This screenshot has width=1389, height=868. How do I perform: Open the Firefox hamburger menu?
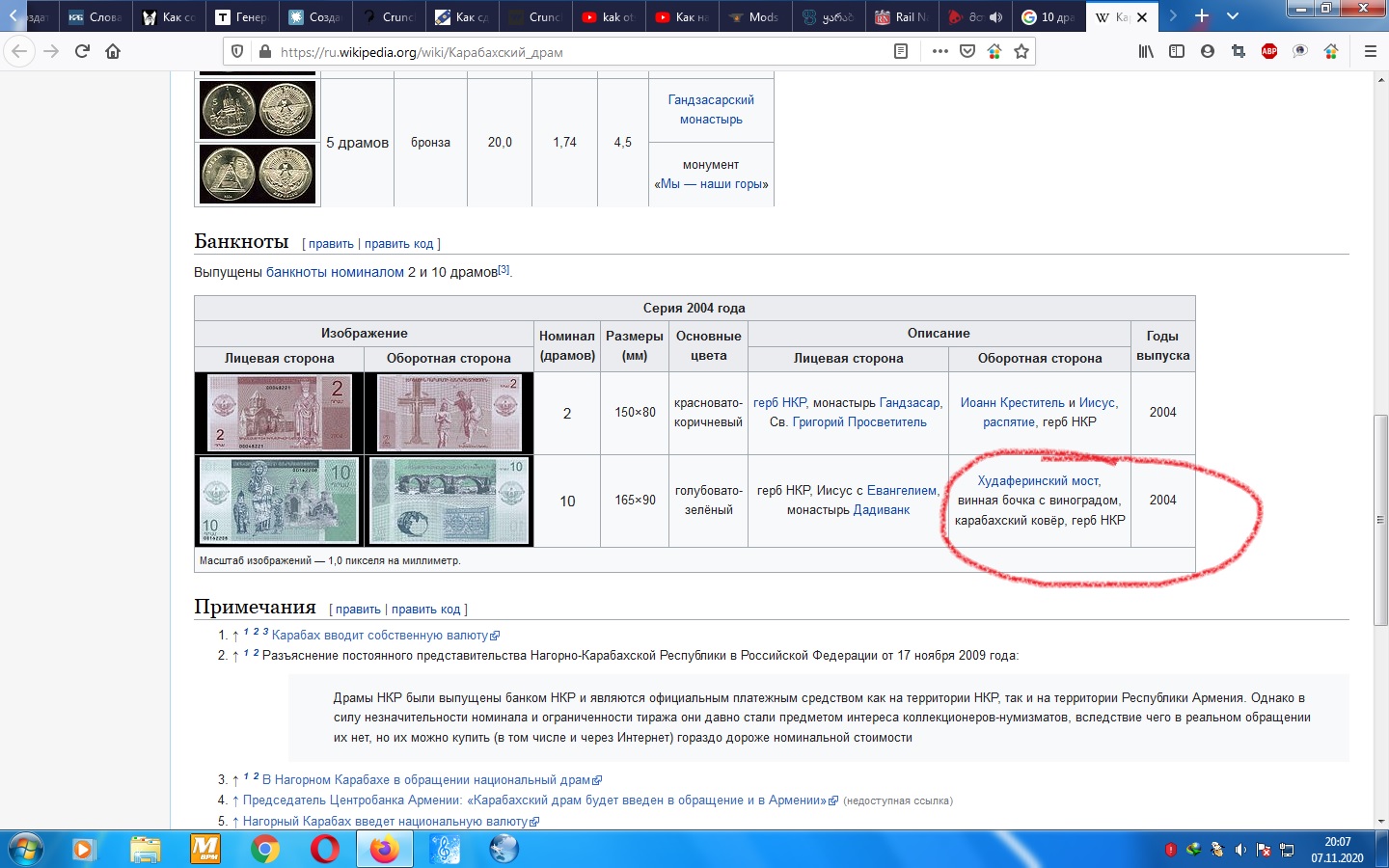click(x=1370, y=52)
